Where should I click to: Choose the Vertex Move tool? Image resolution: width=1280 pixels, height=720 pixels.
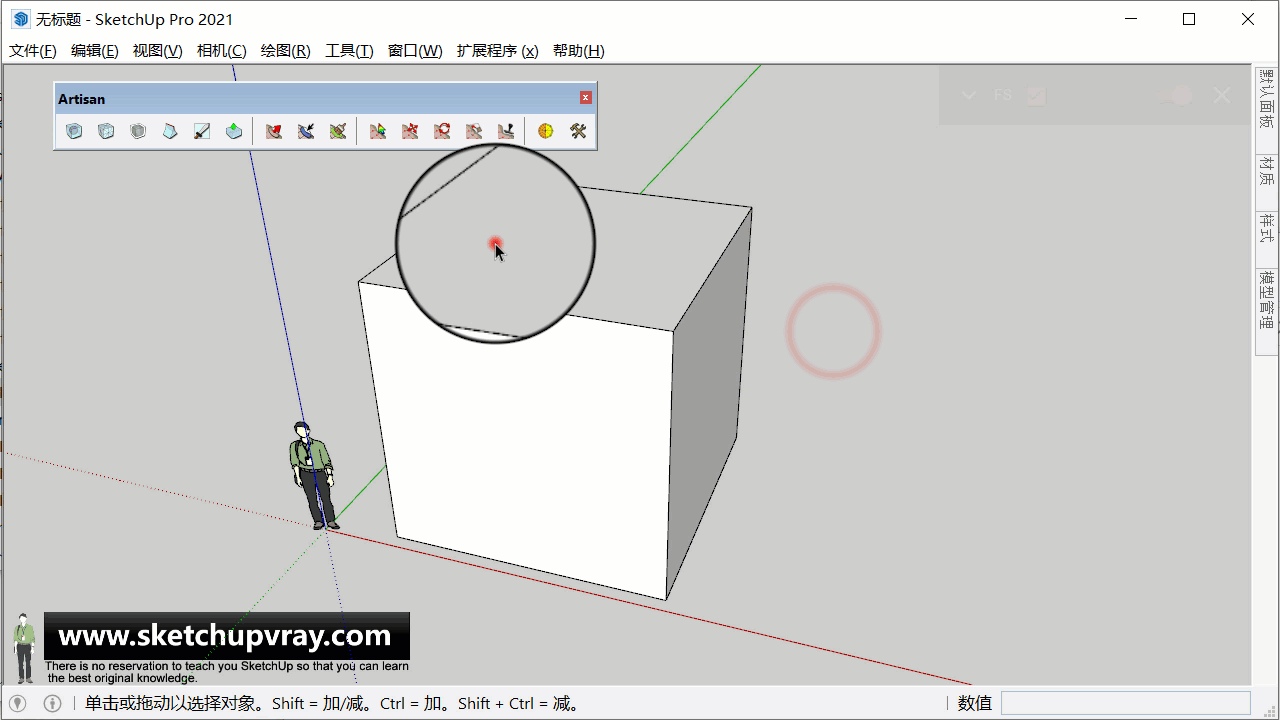[x=410, y=131]
